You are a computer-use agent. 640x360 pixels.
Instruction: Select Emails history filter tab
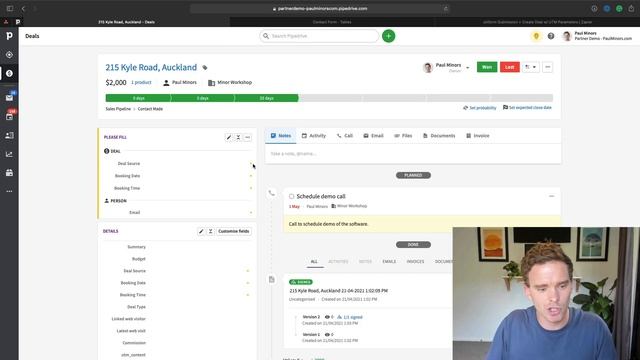click(389, 262)
